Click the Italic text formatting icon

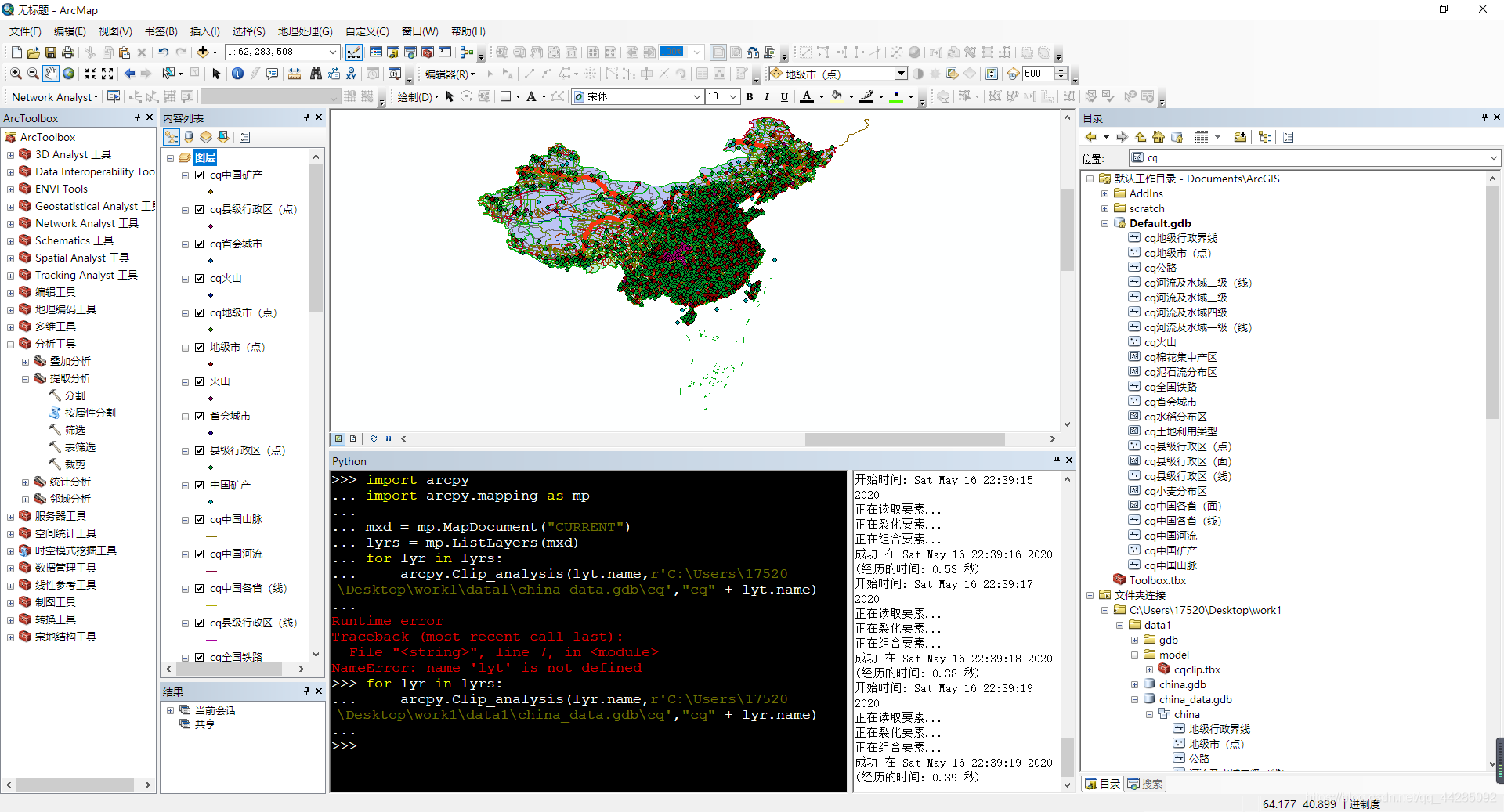[766, 96]
